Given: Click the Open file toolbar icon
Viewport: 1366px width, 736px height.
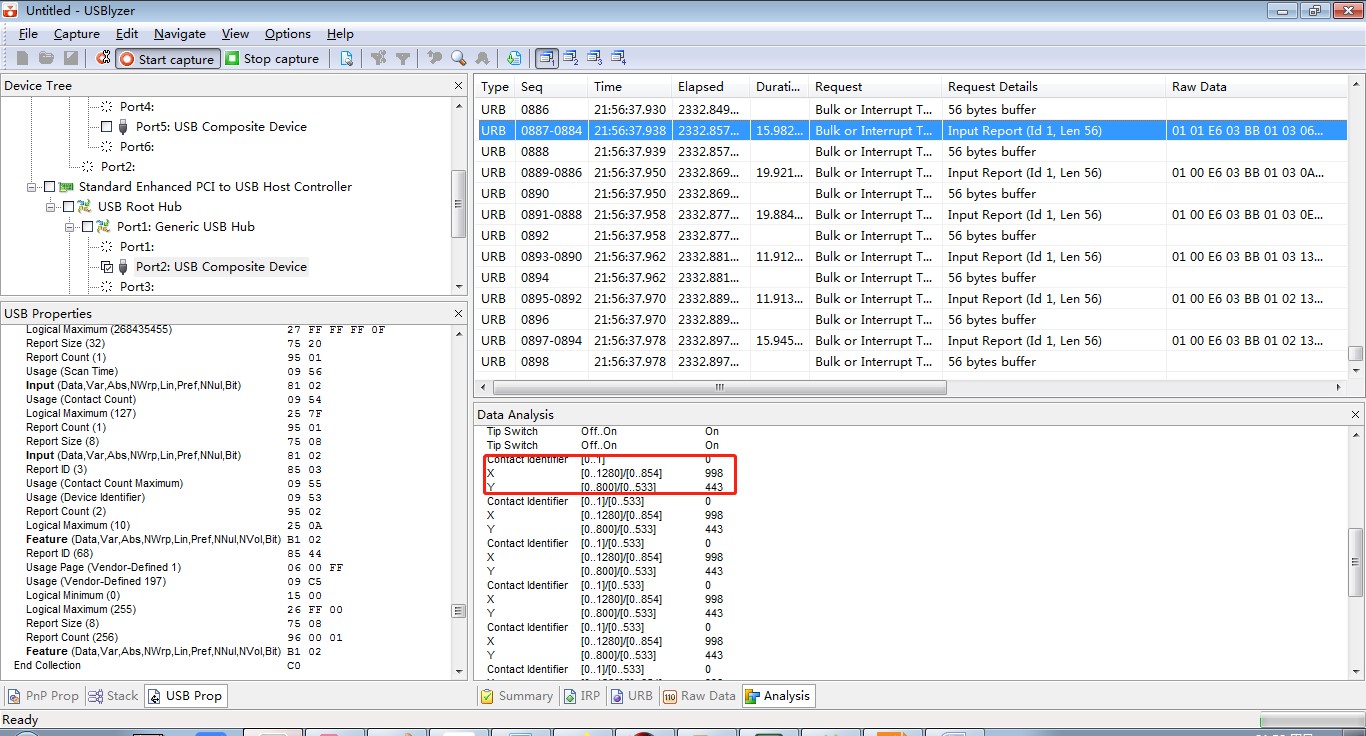Looking at the screenshot, I should [47, 58].
